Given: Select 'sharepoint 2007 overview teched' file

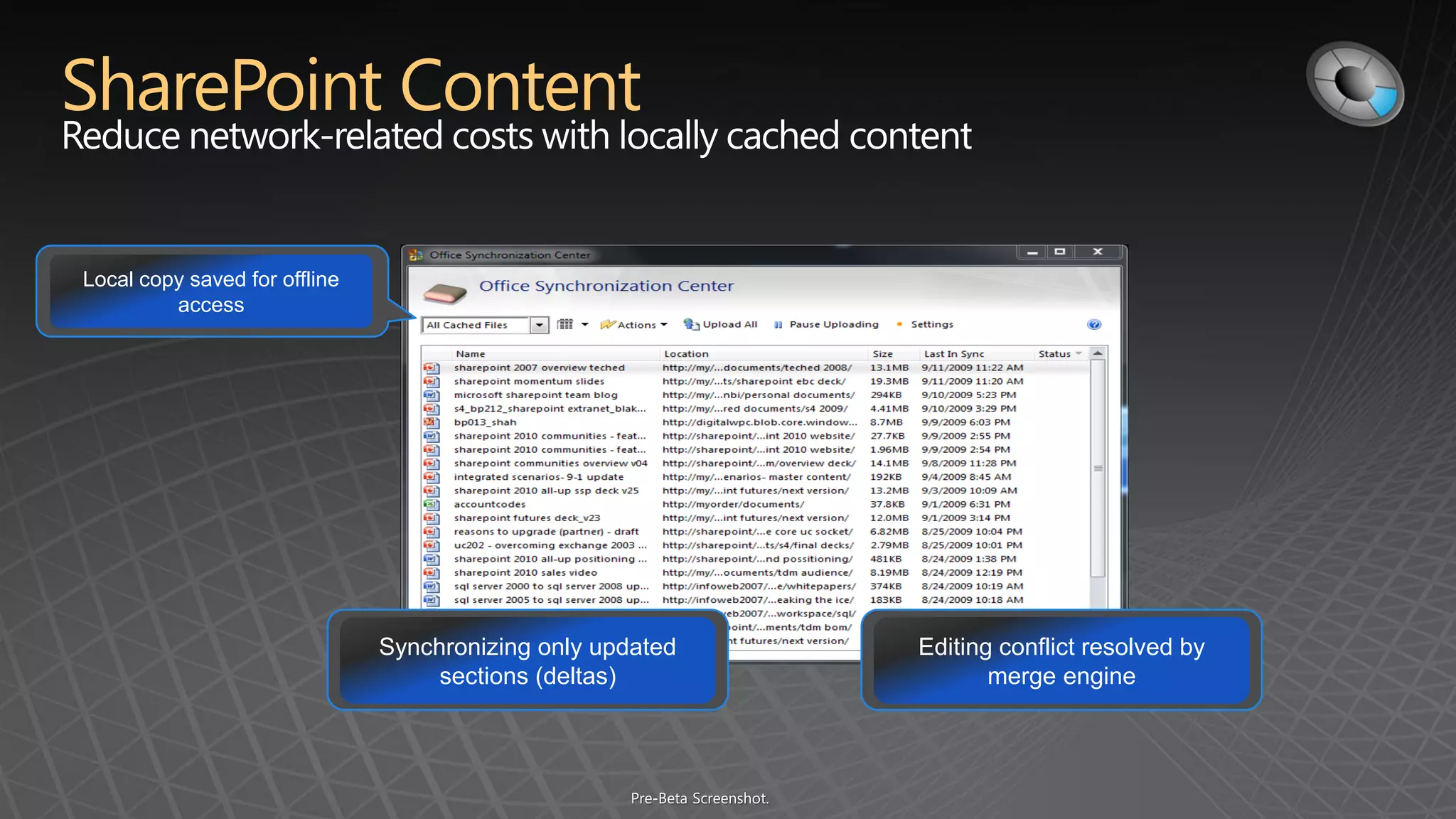Looking at the screenshot, I should coord(755,368).
